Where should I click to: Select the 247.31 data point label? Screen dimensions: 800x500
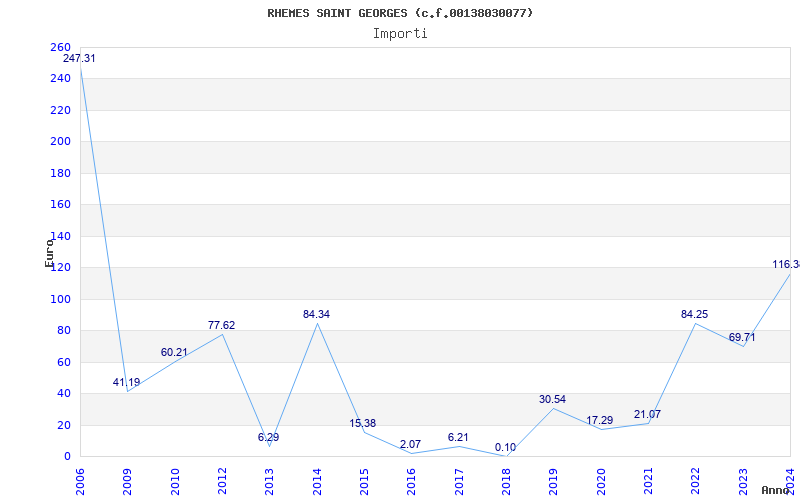[x=80, y=59]
